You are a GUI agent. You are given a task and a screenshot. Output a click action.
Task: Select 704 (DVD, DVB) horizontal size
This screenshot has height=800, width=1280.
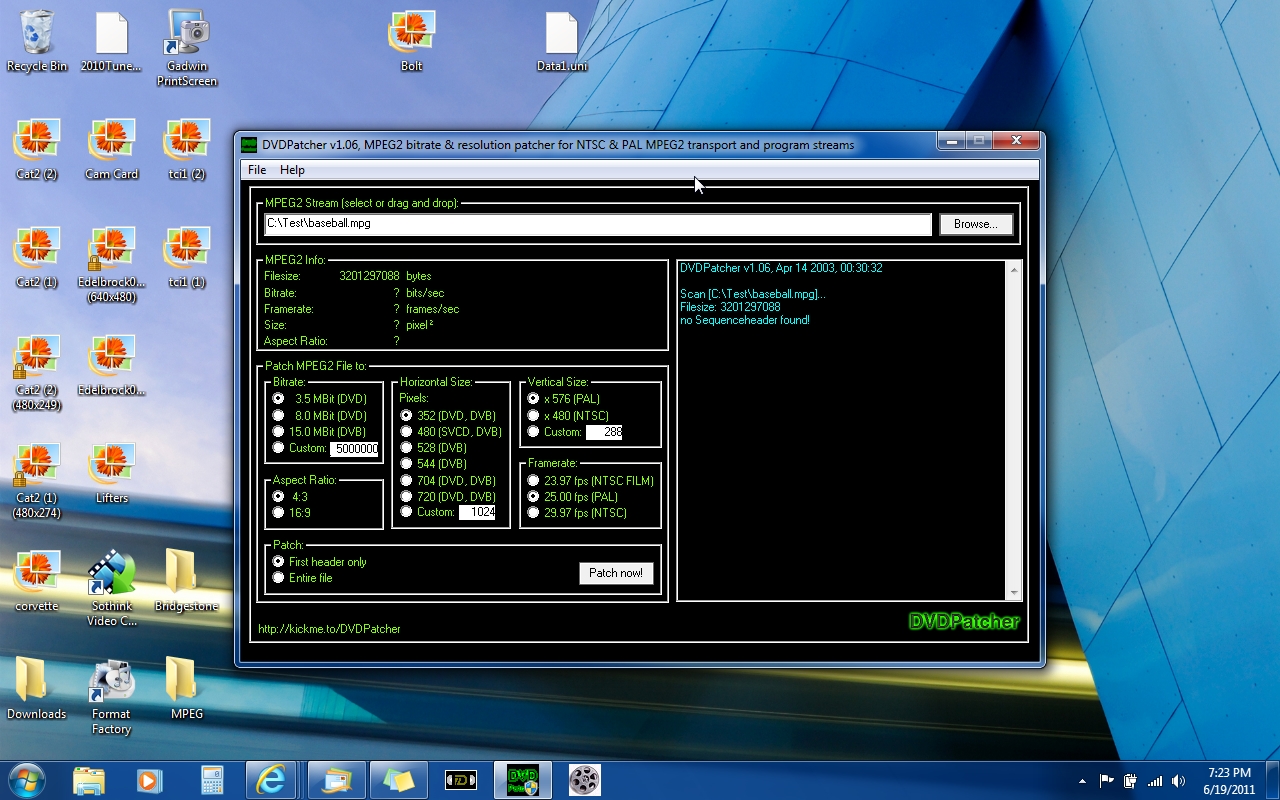tap(406, 480)
